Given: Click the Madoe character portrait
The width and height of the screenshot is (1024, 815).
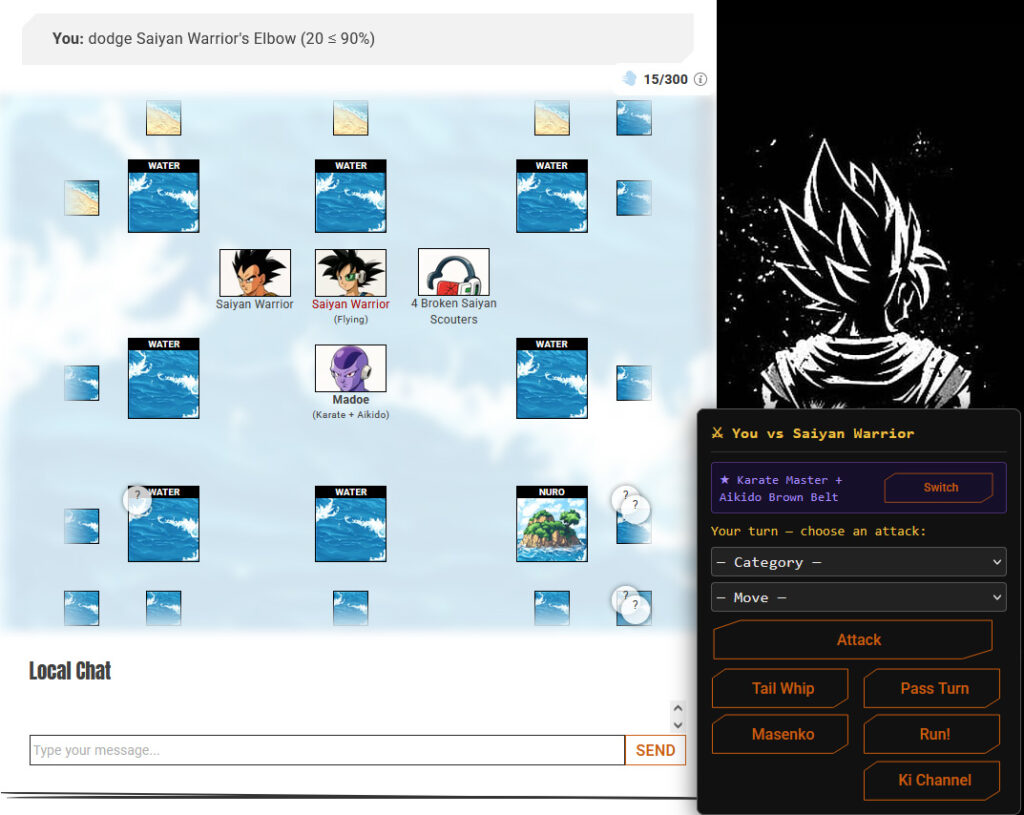Looking at the screenshot, I should pyautogui.click(x=351, y=368).
